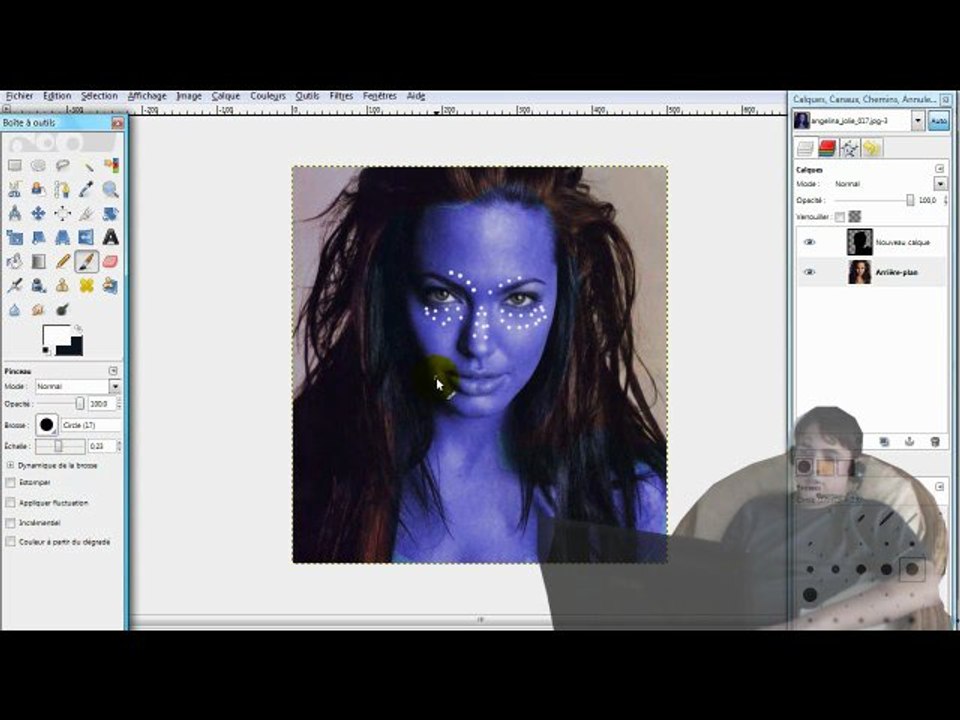
Task: Enable Couleur à partir du dégradé checkbox
Action: (10, 542)
